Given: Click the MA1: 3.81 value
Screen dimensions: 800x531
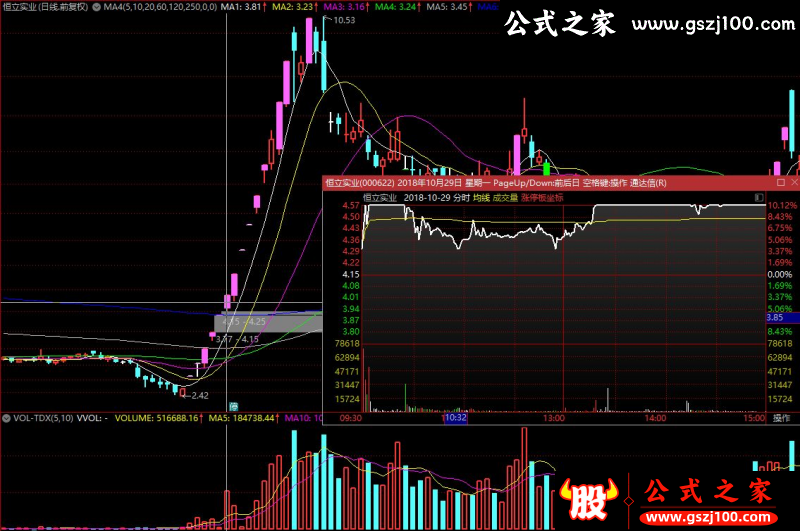Looking at the screenshot, I should [x=241, y=7].
